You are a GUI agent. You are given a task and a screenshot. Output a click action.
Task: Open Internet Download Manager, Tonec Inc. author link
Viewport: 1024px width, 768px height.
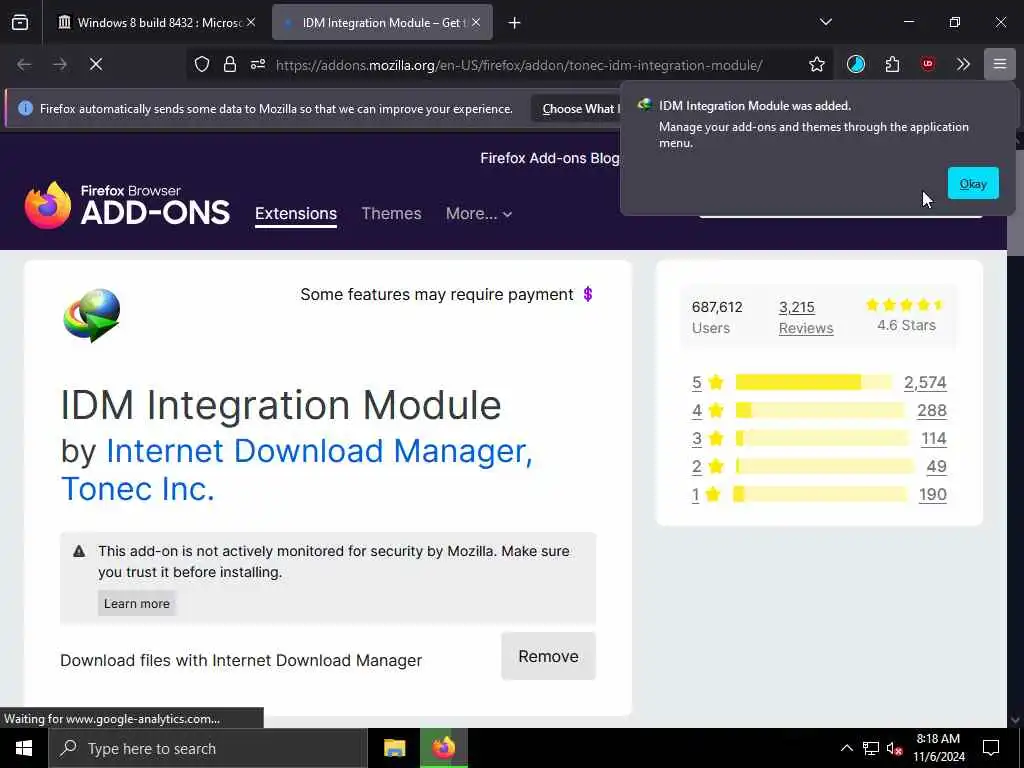click(x=296, y=470)
